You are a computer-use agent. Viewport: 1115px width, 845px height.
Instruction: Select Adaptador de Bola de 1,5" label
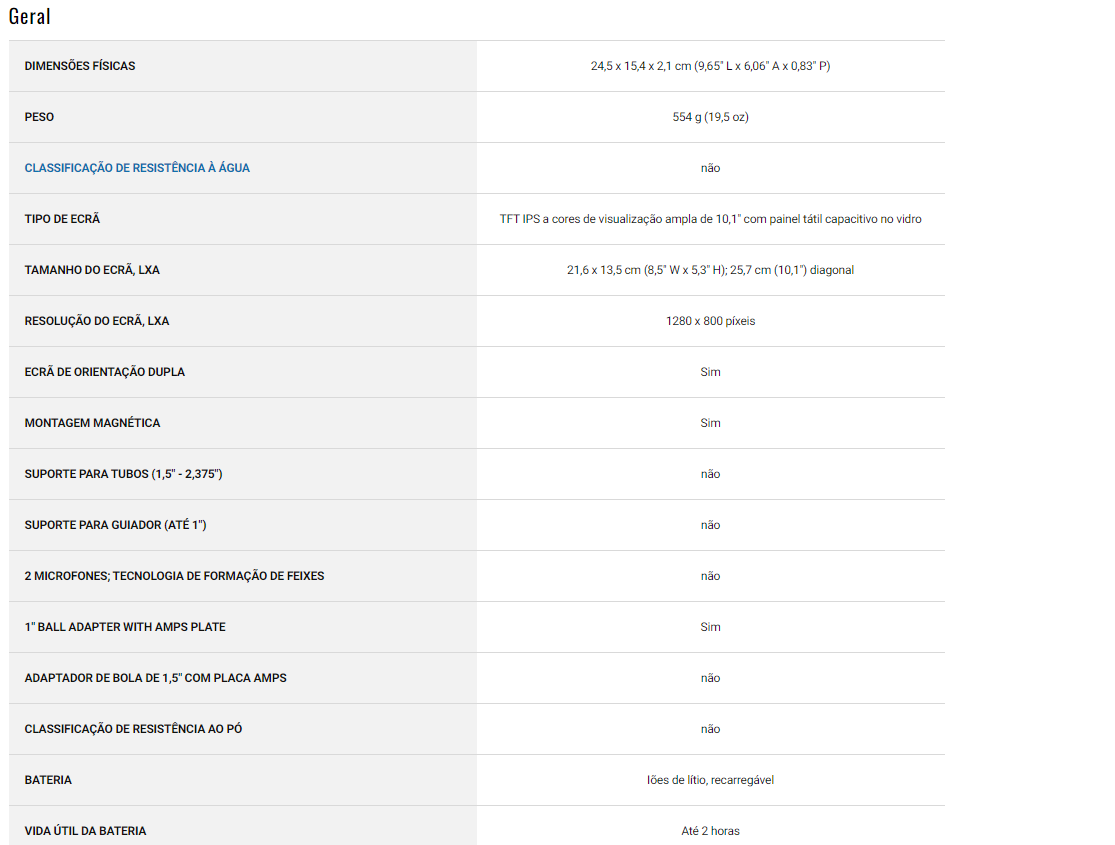click(155, 678)
